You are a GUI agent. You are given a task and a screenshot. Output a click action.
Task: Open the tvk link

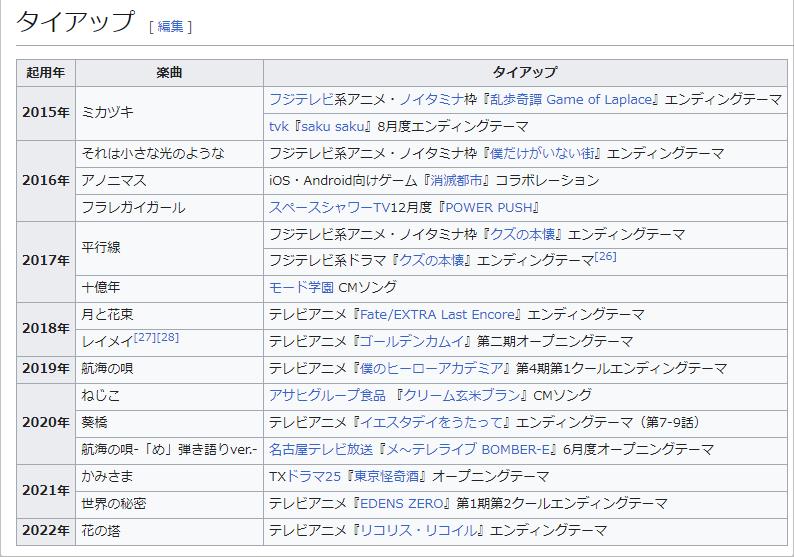279,126
